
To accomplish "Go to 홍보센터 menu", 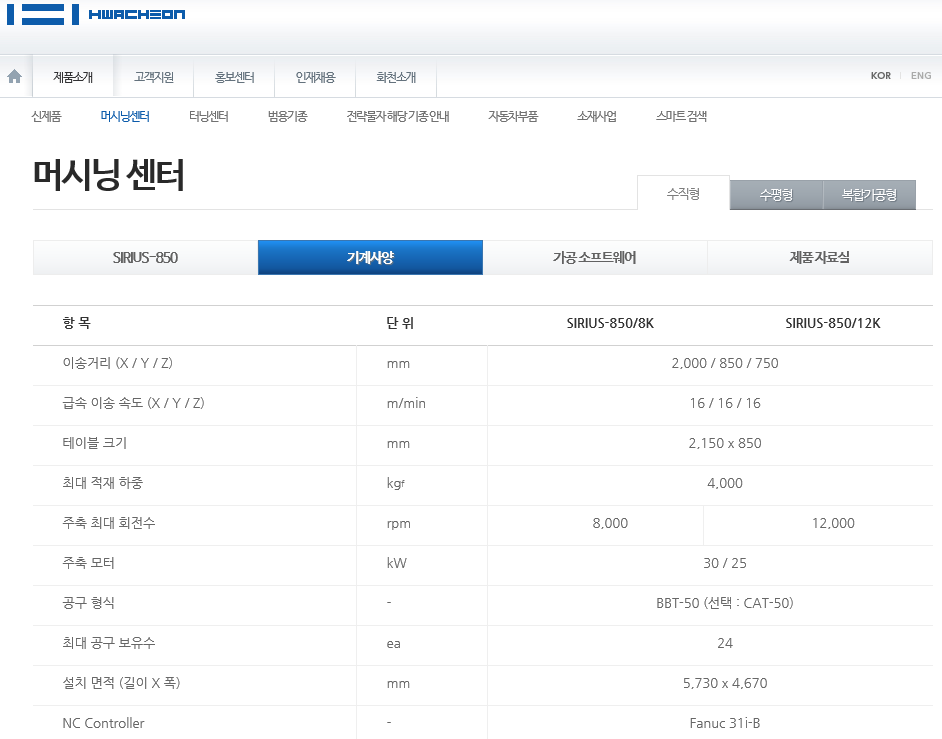I will pyautogui.click(x=235, y=77).
